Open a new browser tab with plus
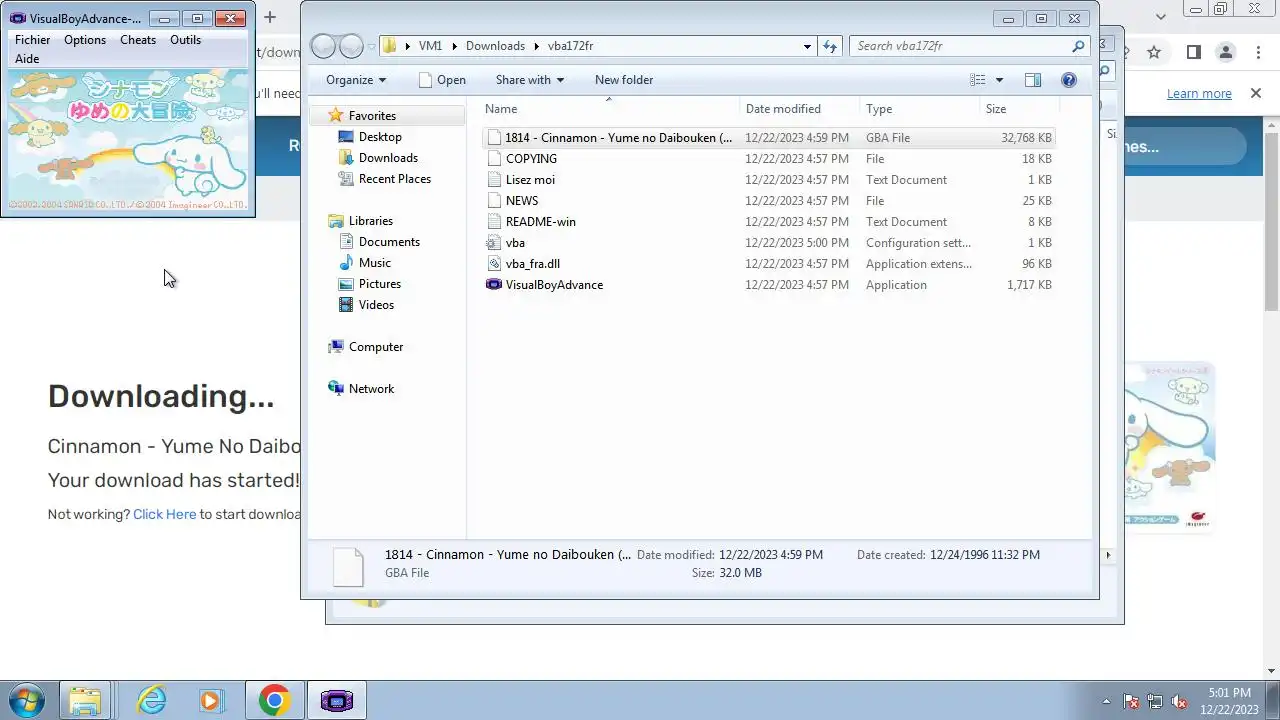The height and width of the screenshot is (720, 1280). (269, 17)
